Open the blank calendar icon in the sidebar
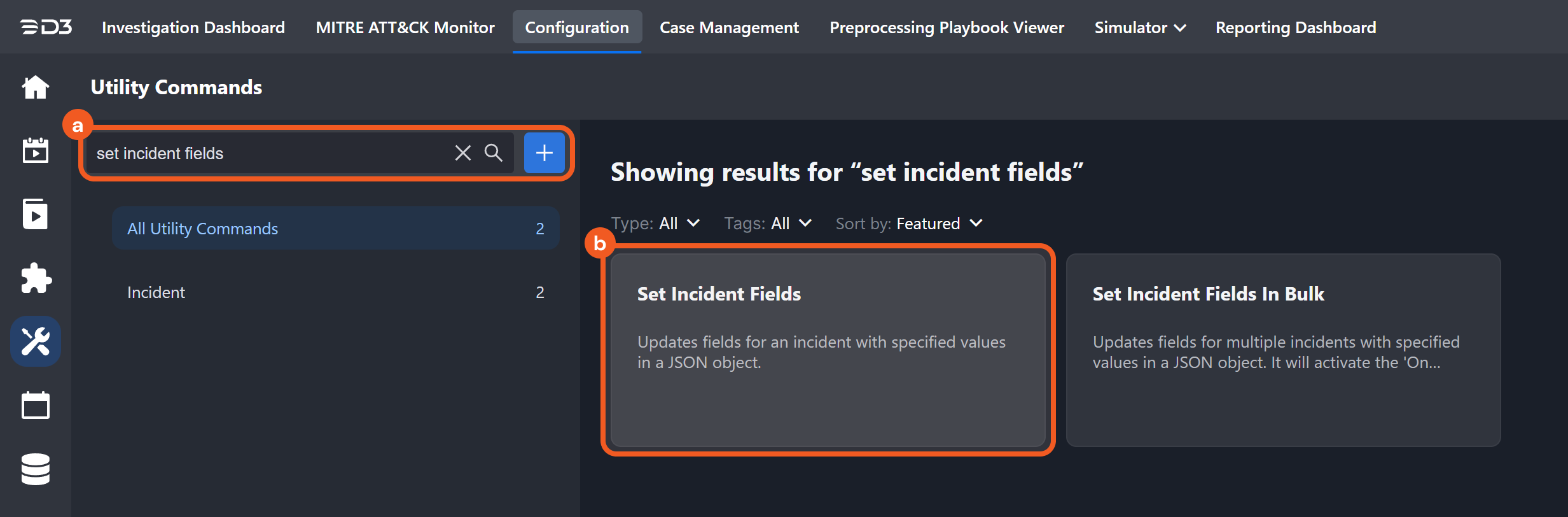 [36, 406]
